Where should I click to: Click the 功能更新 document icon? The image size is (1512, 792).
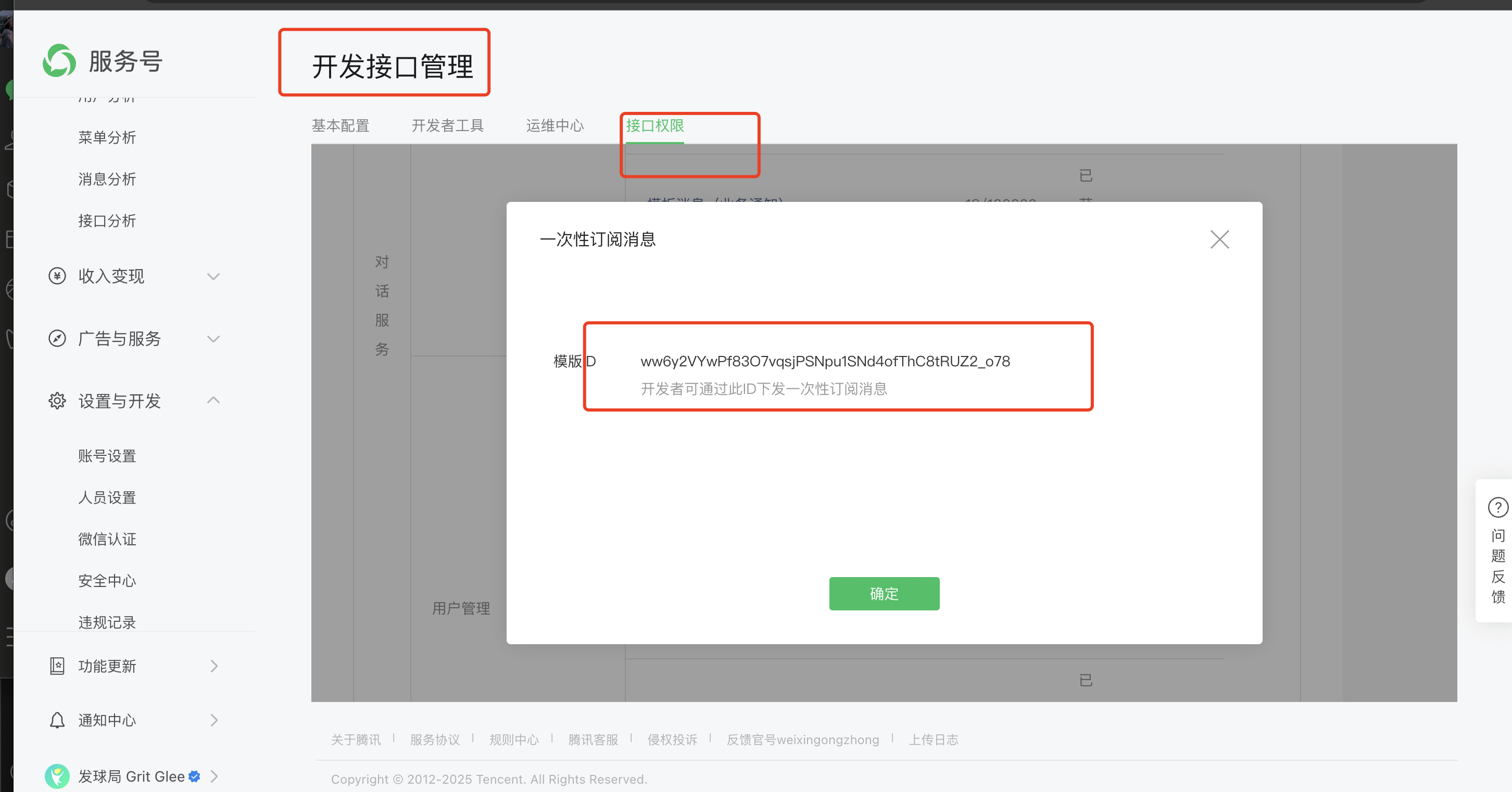(57, 666)
